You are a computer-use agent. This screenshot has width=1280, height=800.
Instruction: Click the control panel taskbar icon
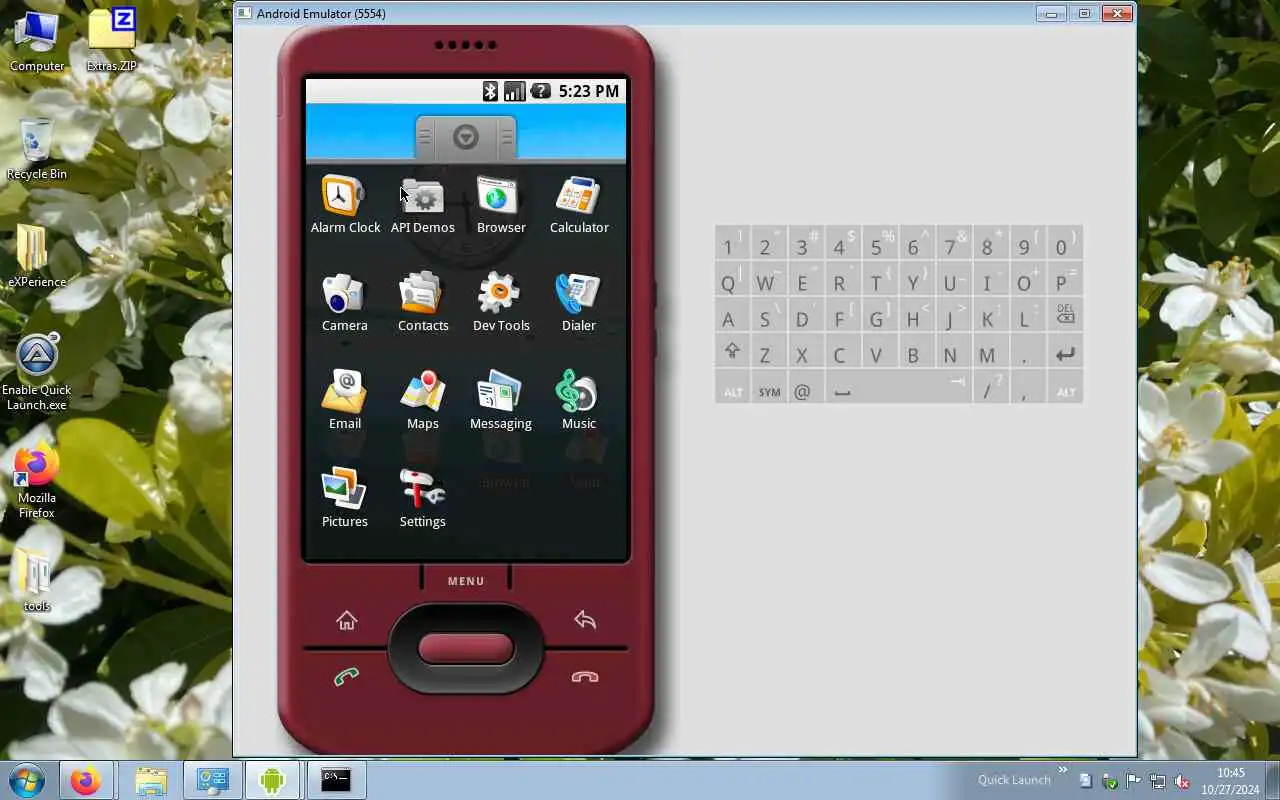pos(212,780)
